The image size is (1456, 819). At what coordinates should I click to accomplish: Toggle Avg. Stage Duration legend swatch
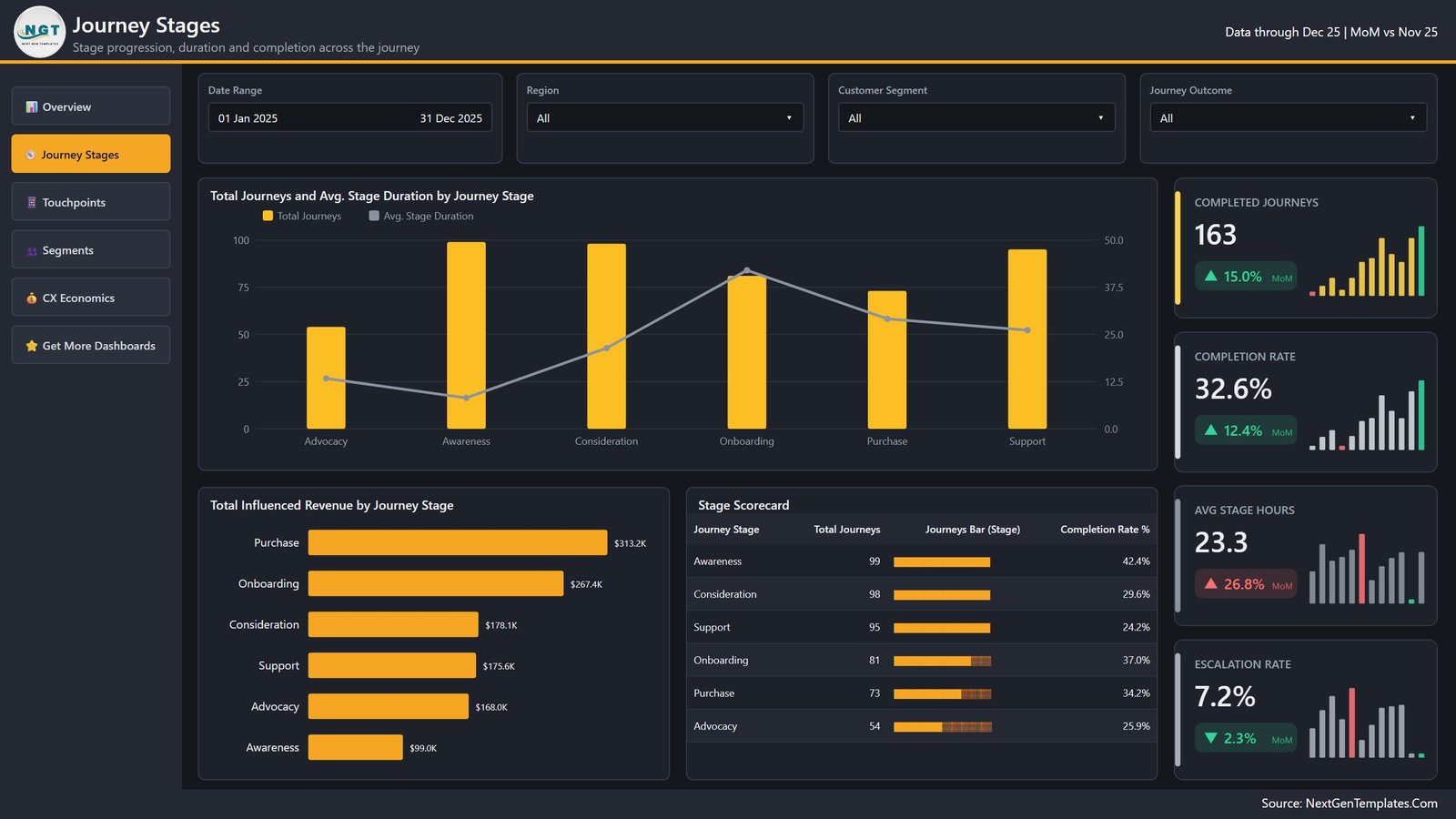pyautogui.click(x=374, y=216)
